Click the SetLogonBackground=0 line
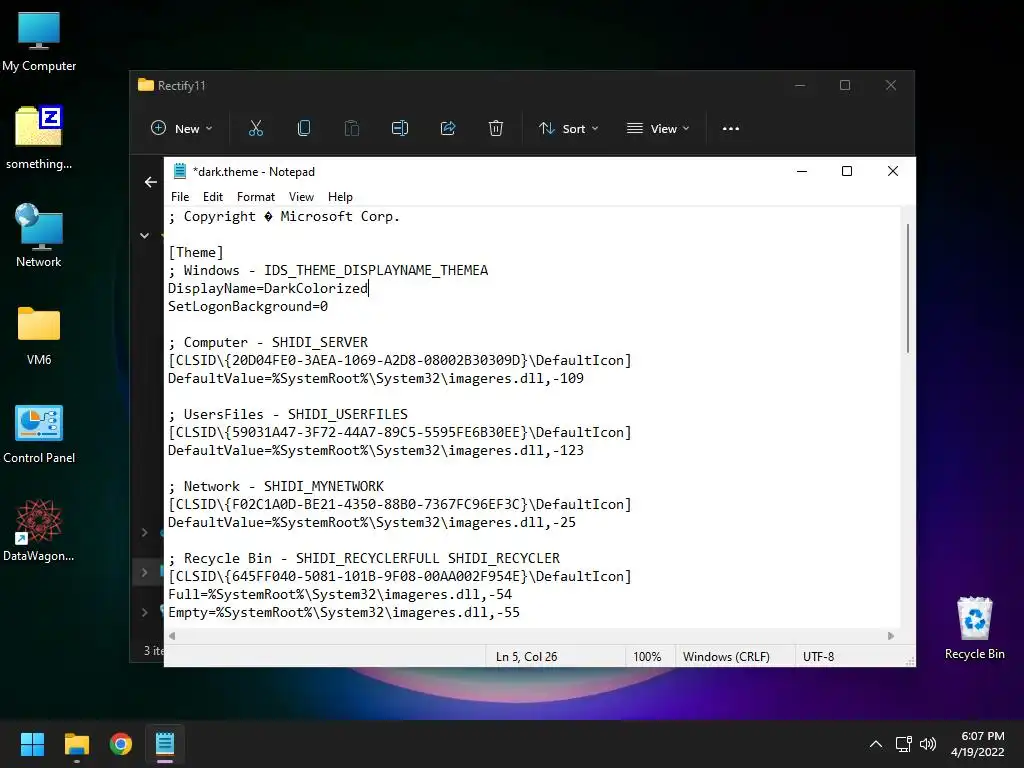 (248, 306)
